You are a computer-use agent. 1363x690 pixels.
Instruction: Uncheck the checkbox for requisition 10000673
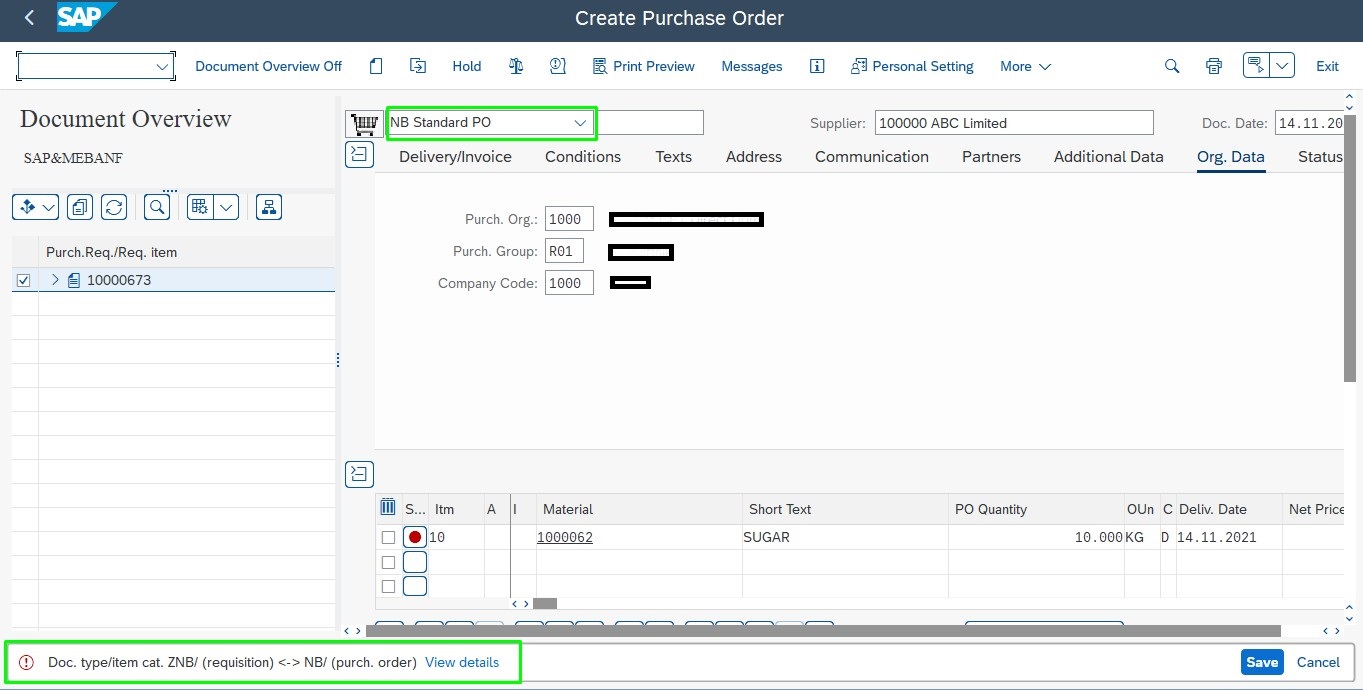pos(24,281)
